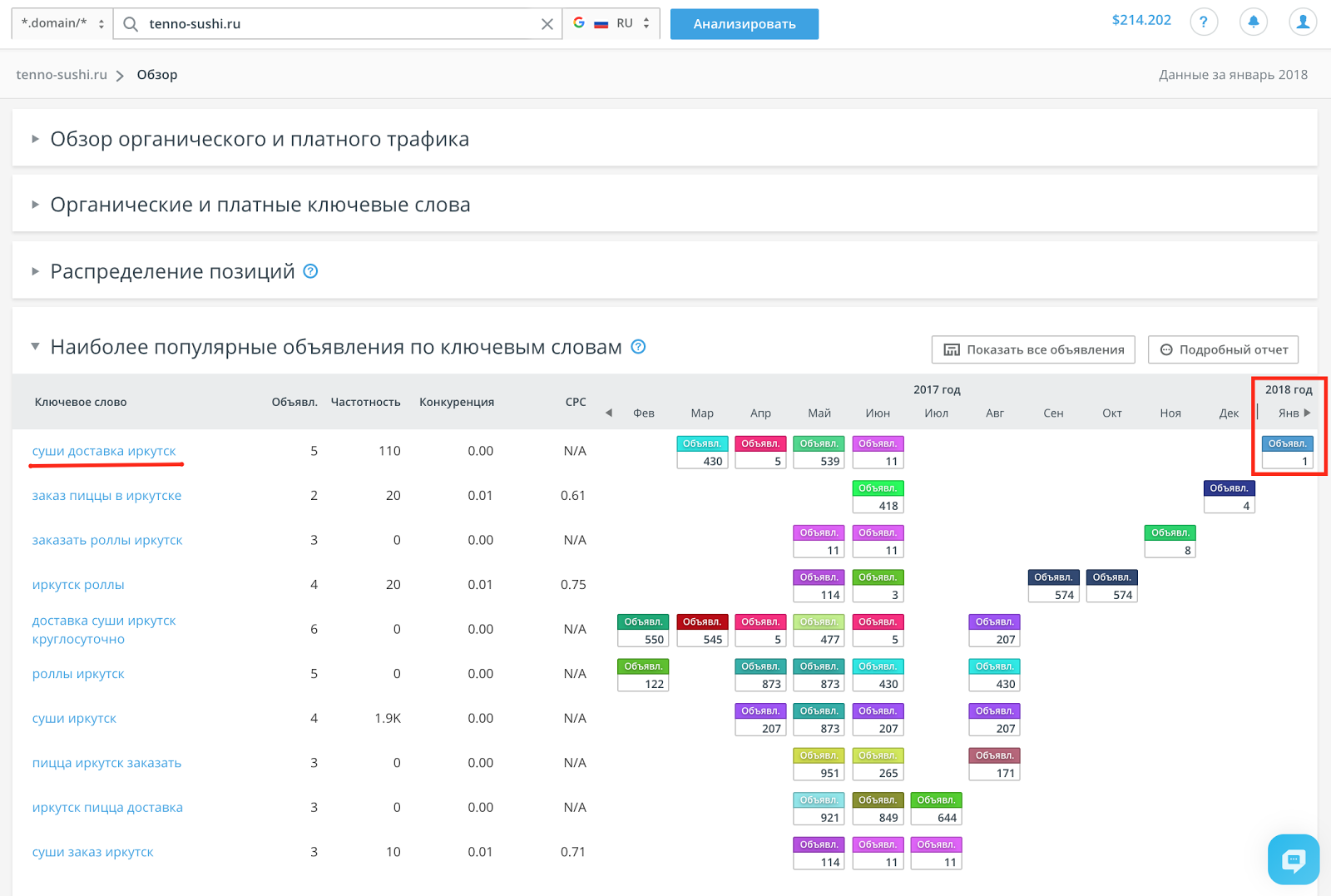
Task: Click help icon next to Распределение позиций
Action: point(310,271)
